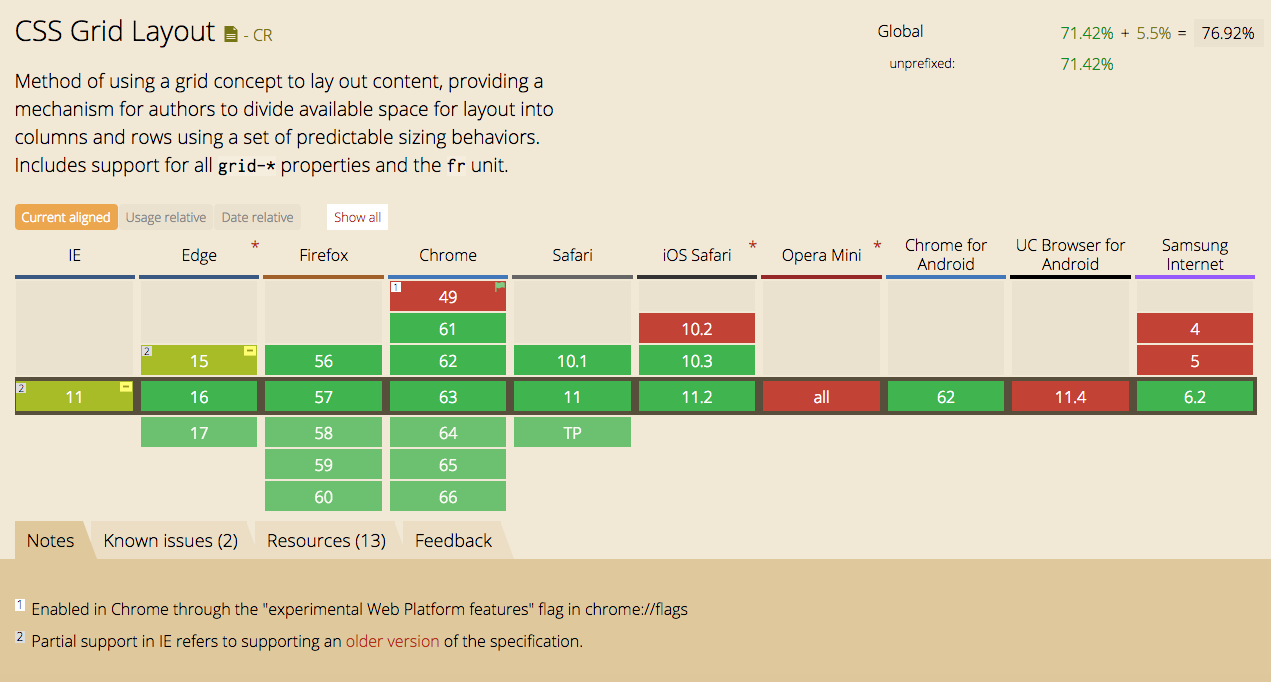Click the Firefox 60 version cell
Screen dimensions: 1271x682
(323, 497)
